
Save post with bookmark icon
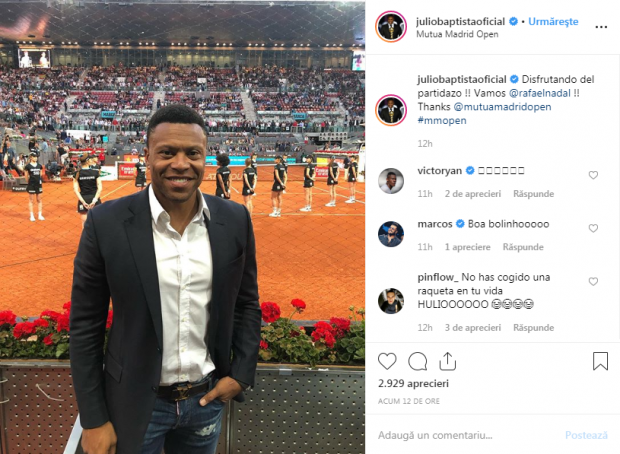click(600, 361)
